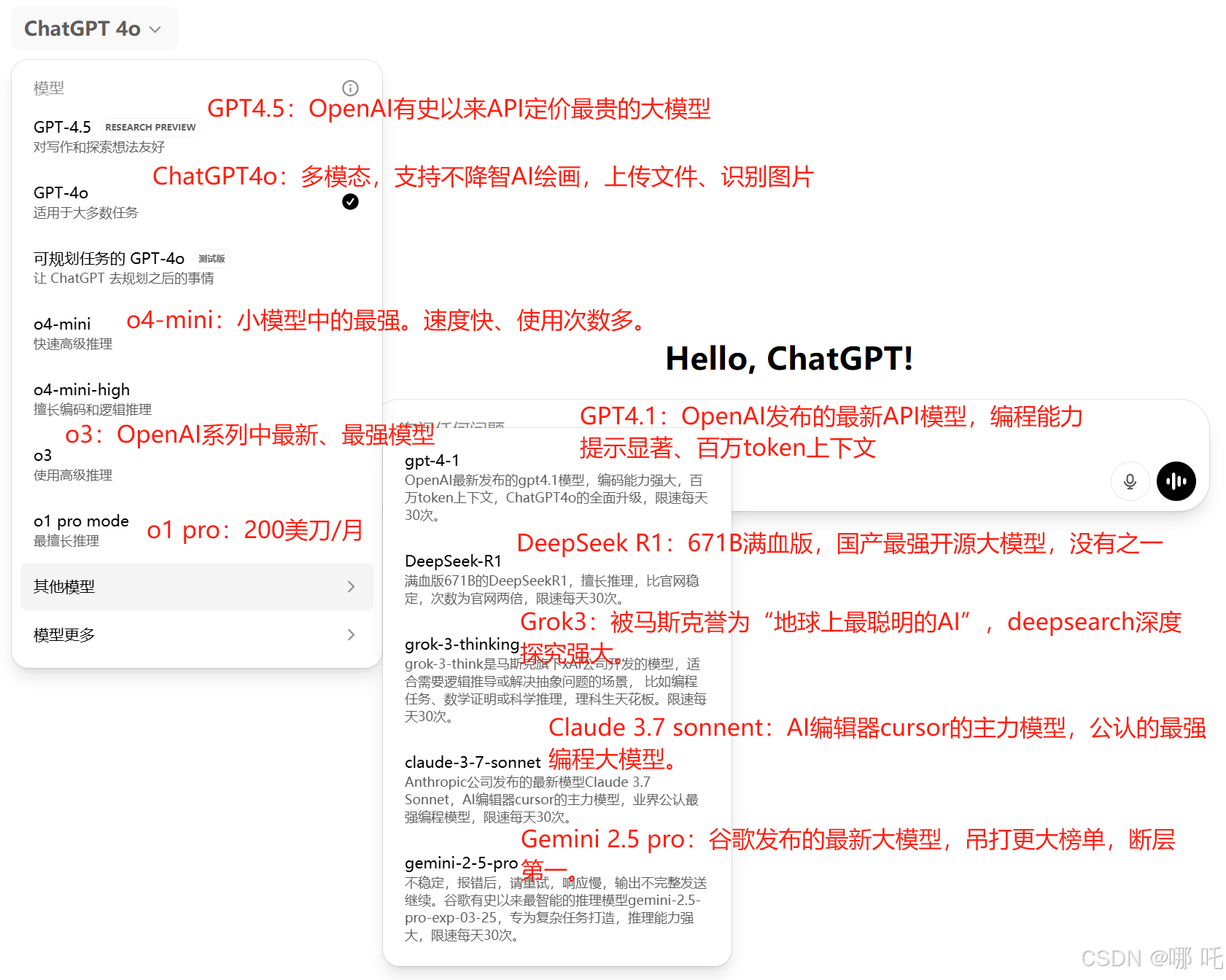Click the 'Hello, ChatGPT!' heading

tap(789, 359)
